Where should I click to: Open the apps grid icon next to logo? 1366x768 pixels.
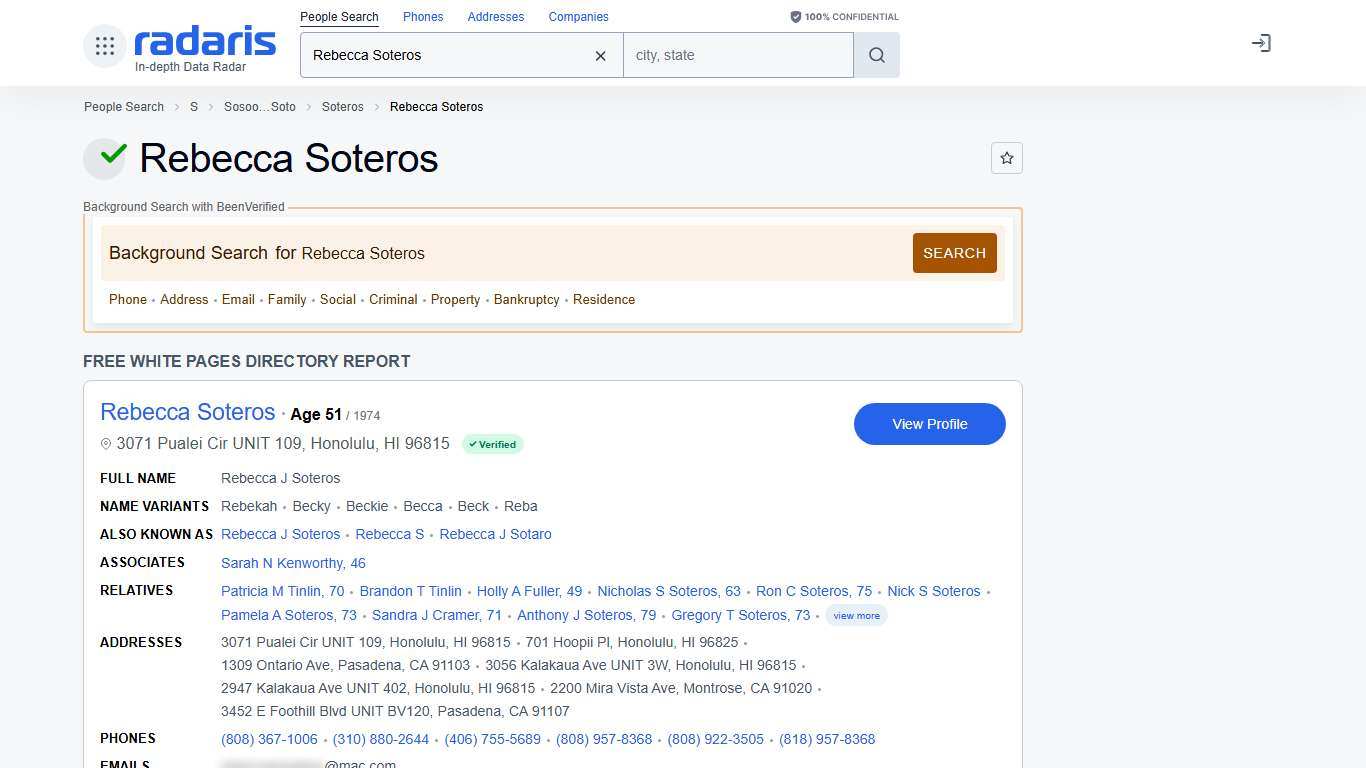tap(105, 45)
